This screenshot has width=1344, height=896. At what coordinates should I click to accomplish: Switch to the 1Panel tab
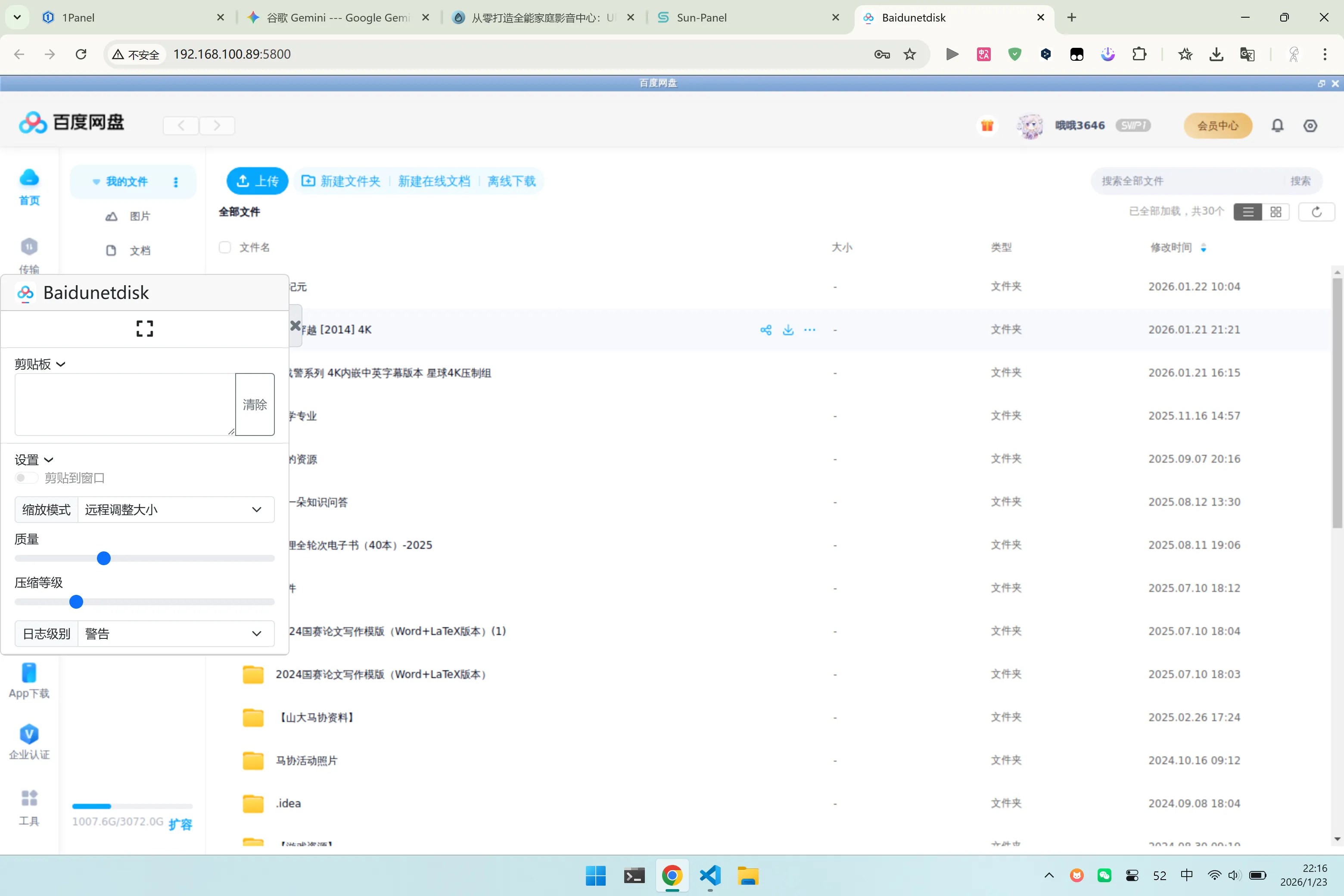point(133,17)
